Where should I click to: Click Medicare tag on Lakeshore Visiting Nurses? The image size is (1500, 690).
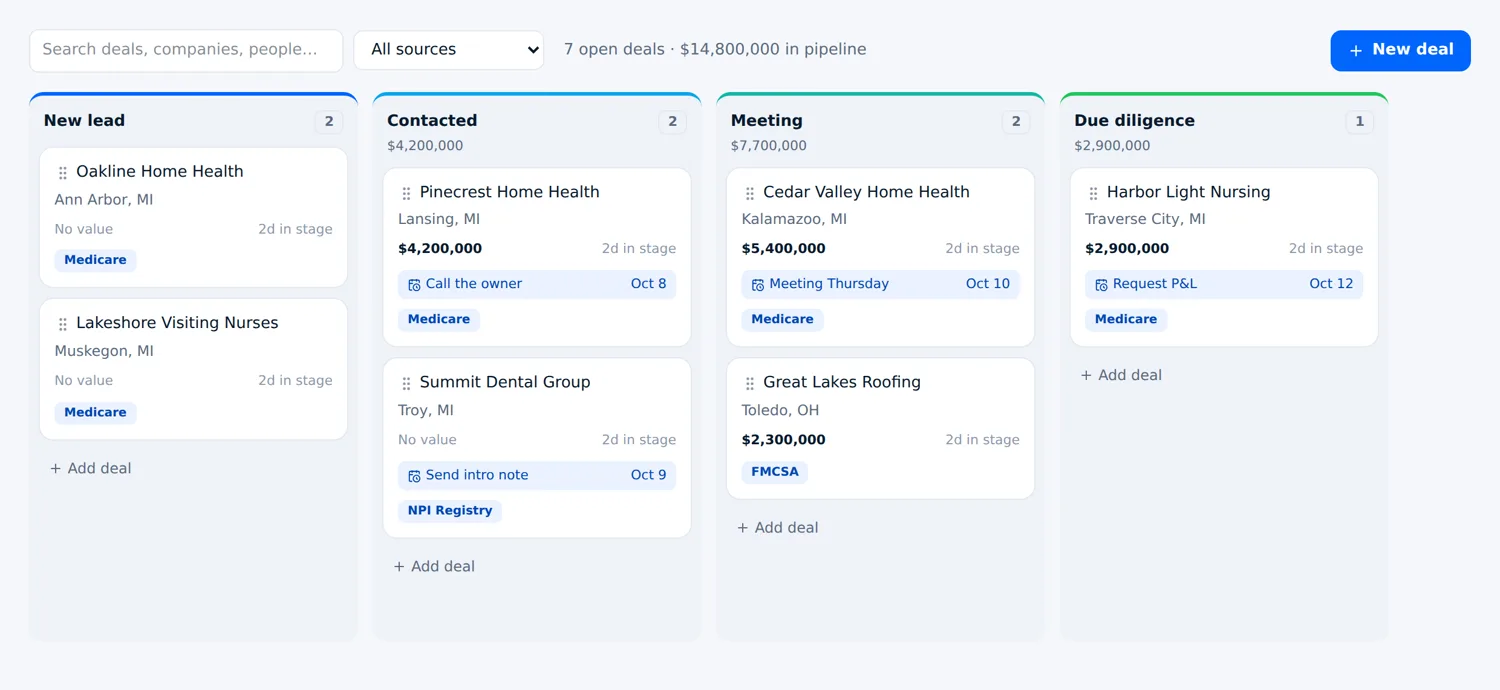[95, 412]
